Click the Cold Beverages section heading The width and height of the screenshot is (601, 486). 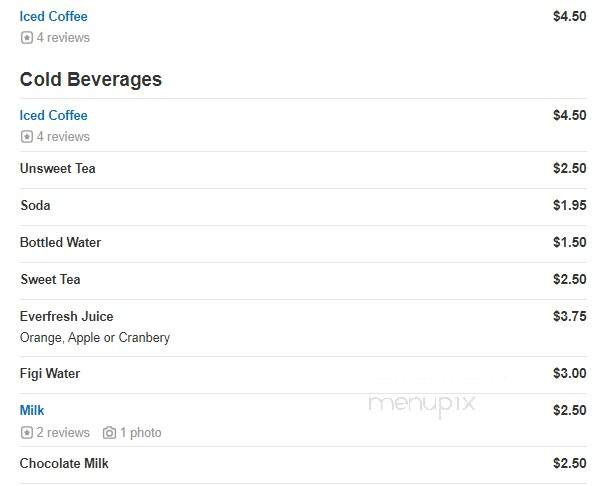coord(90,80)
